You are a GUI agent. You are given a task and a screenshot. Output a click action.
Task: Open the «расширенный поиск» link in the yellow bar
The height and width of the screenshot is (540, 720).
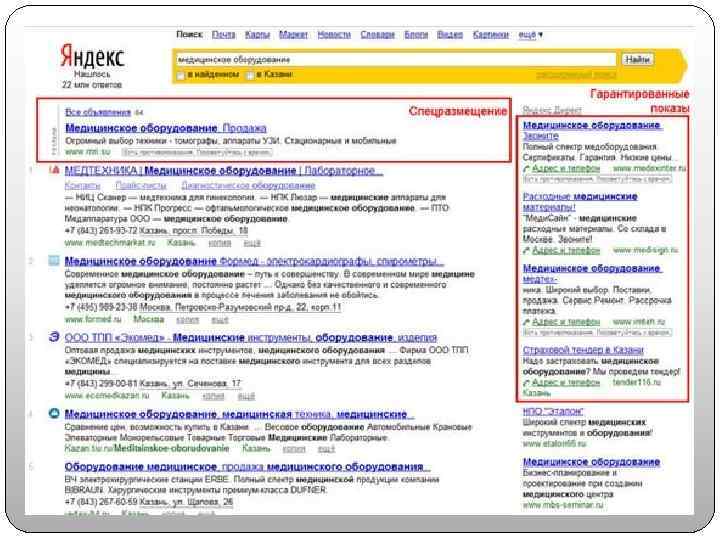pyautogui.click(x=576, y=75)
